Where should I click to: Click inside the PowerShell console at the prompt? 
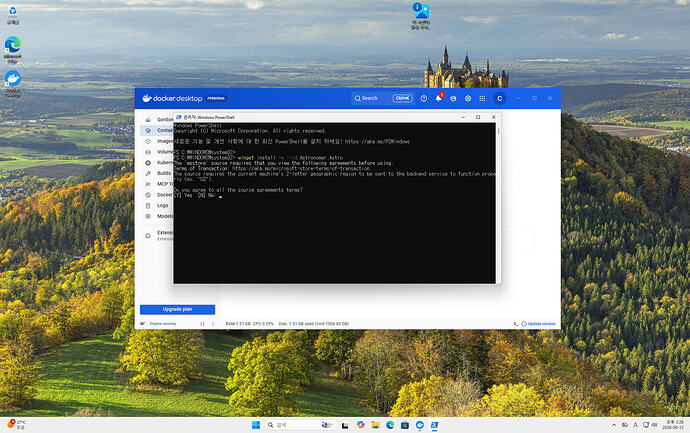[220, 195]
